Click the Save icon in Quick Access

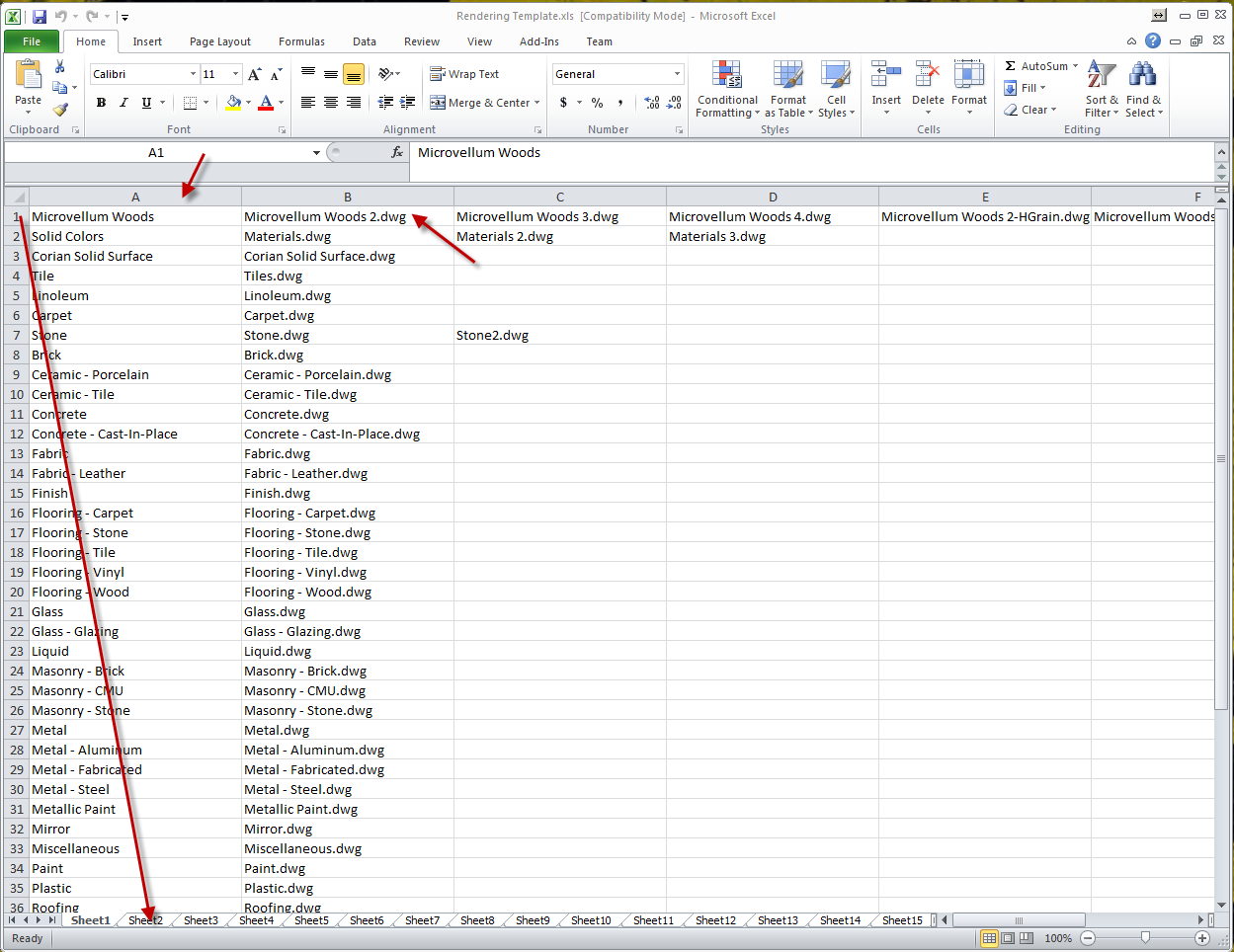coord(40,16)
